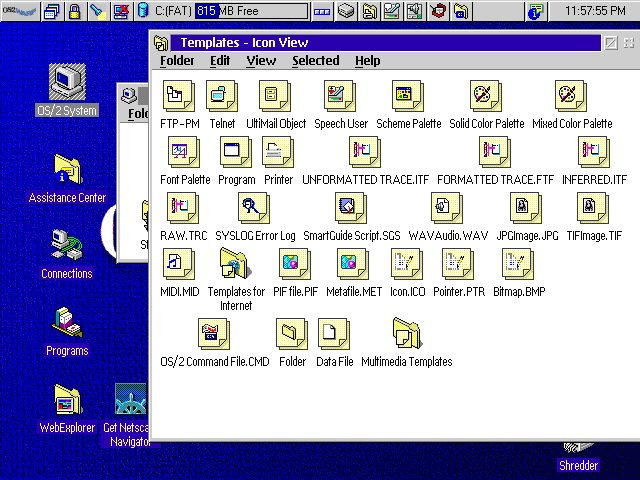Image resolution: width=640 pixels, height=480 pixels.
Task: Click the Templates window system menu icon
Action: [x=161, y=42]
